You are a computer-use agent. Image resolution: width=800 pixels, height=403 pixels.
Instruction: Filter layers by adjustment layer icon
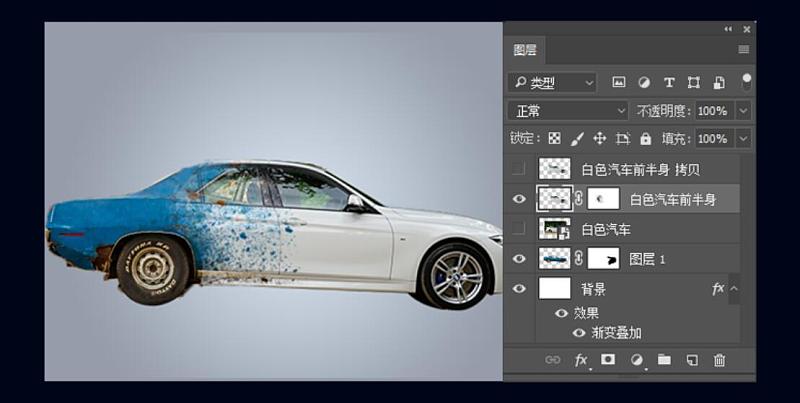[x=643, y=82]
